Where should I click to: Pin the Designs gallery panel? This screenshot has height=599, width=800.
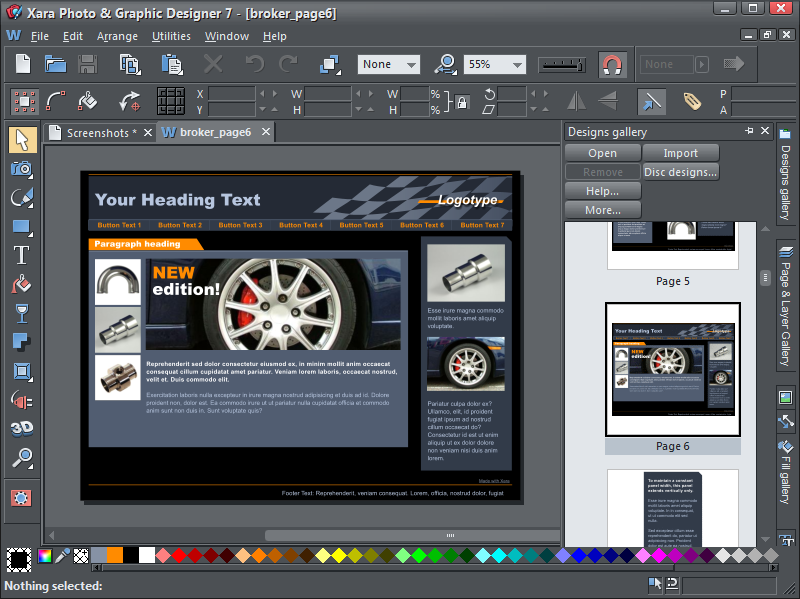[x=748, y=131]
